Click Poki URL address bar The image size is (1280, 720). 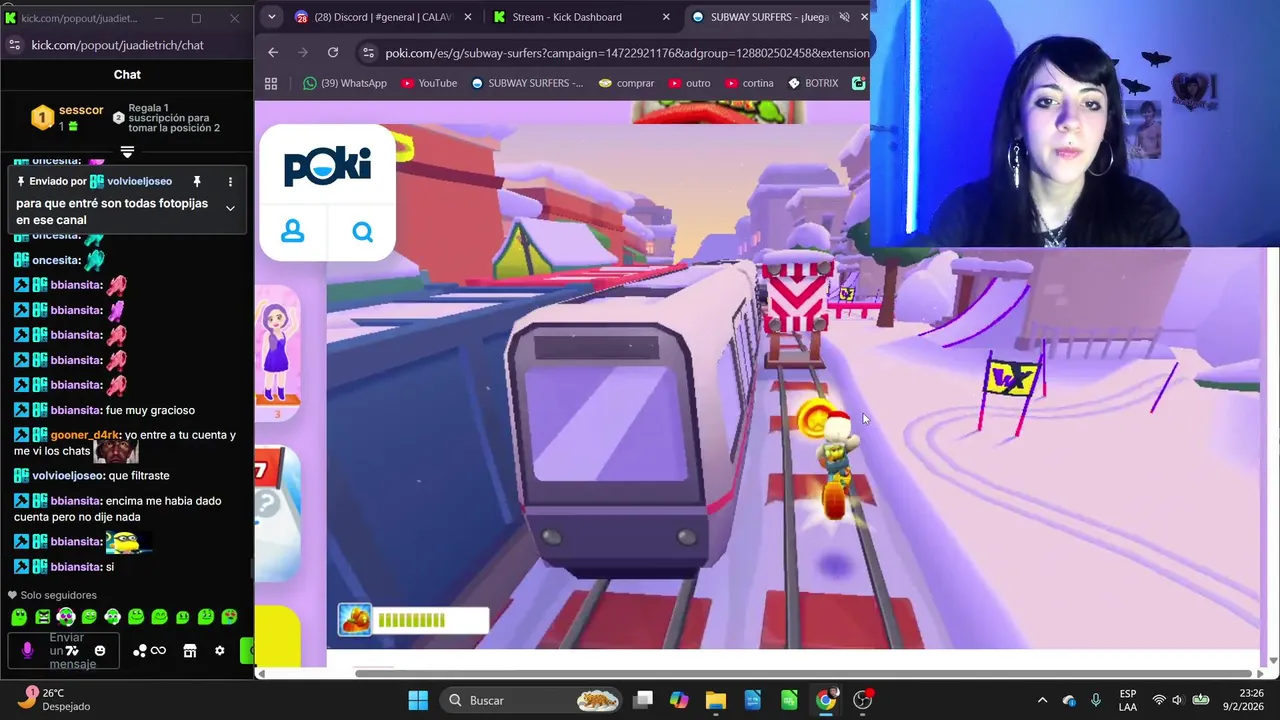coord(627,53)
